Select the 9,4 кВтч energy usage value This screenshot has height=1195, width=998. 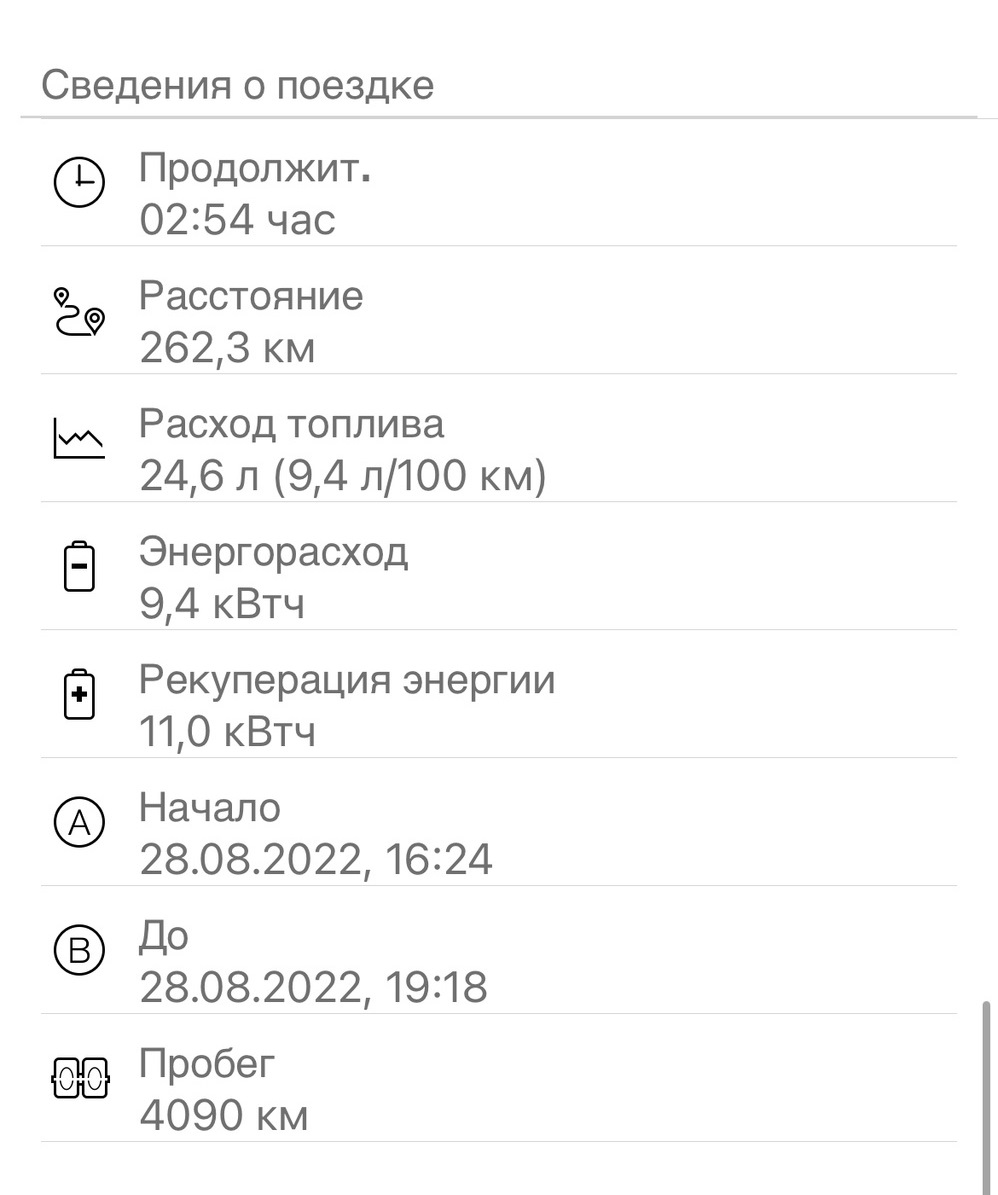click(222, 604)
